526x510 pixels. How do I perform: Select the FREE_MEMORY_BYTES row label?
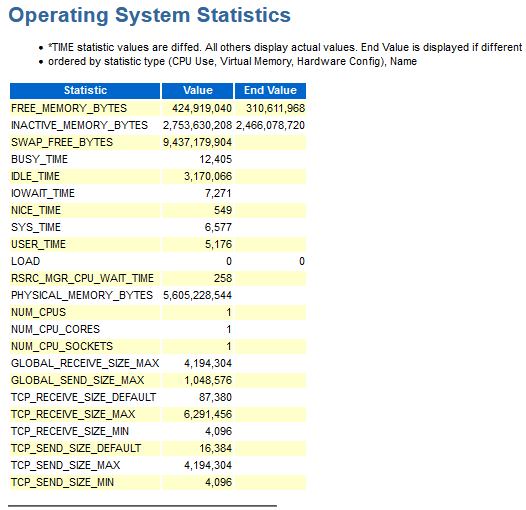point(69,108)
